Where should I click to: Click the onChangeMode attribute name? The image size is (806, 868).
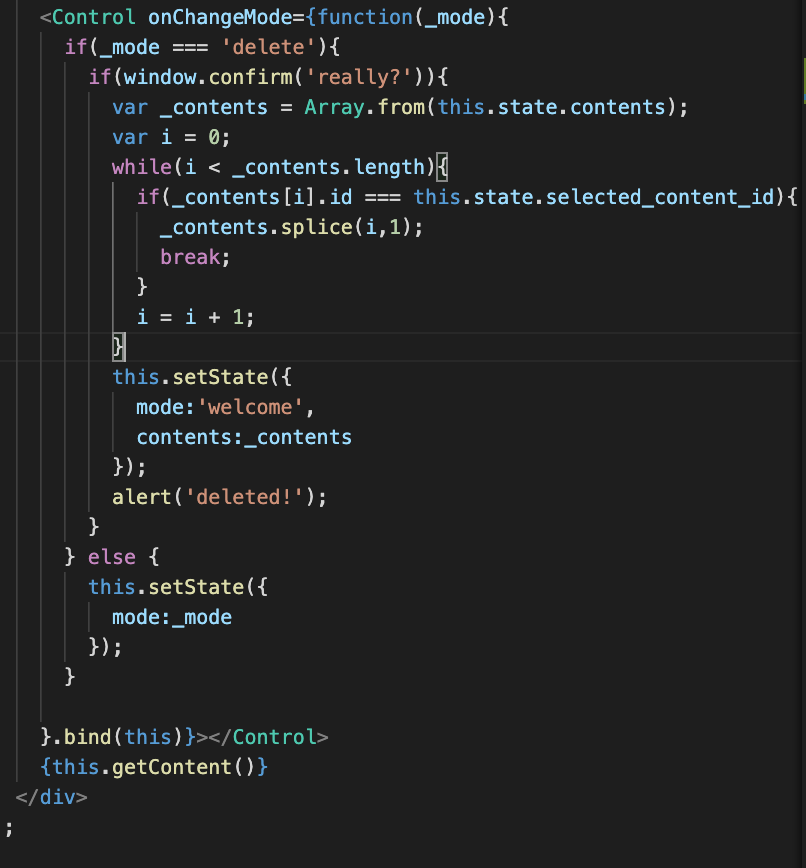(220, 17)
